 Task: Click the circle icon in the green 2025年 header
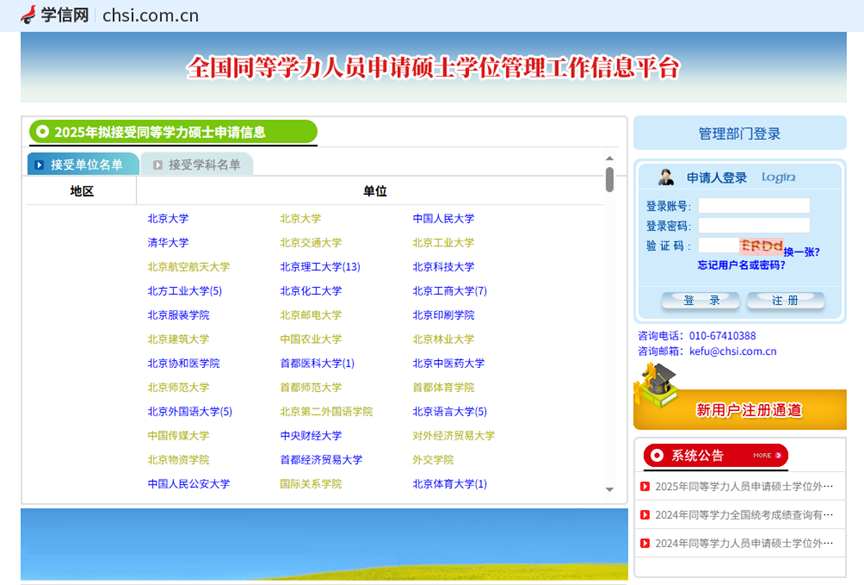[x=42, y=132]
